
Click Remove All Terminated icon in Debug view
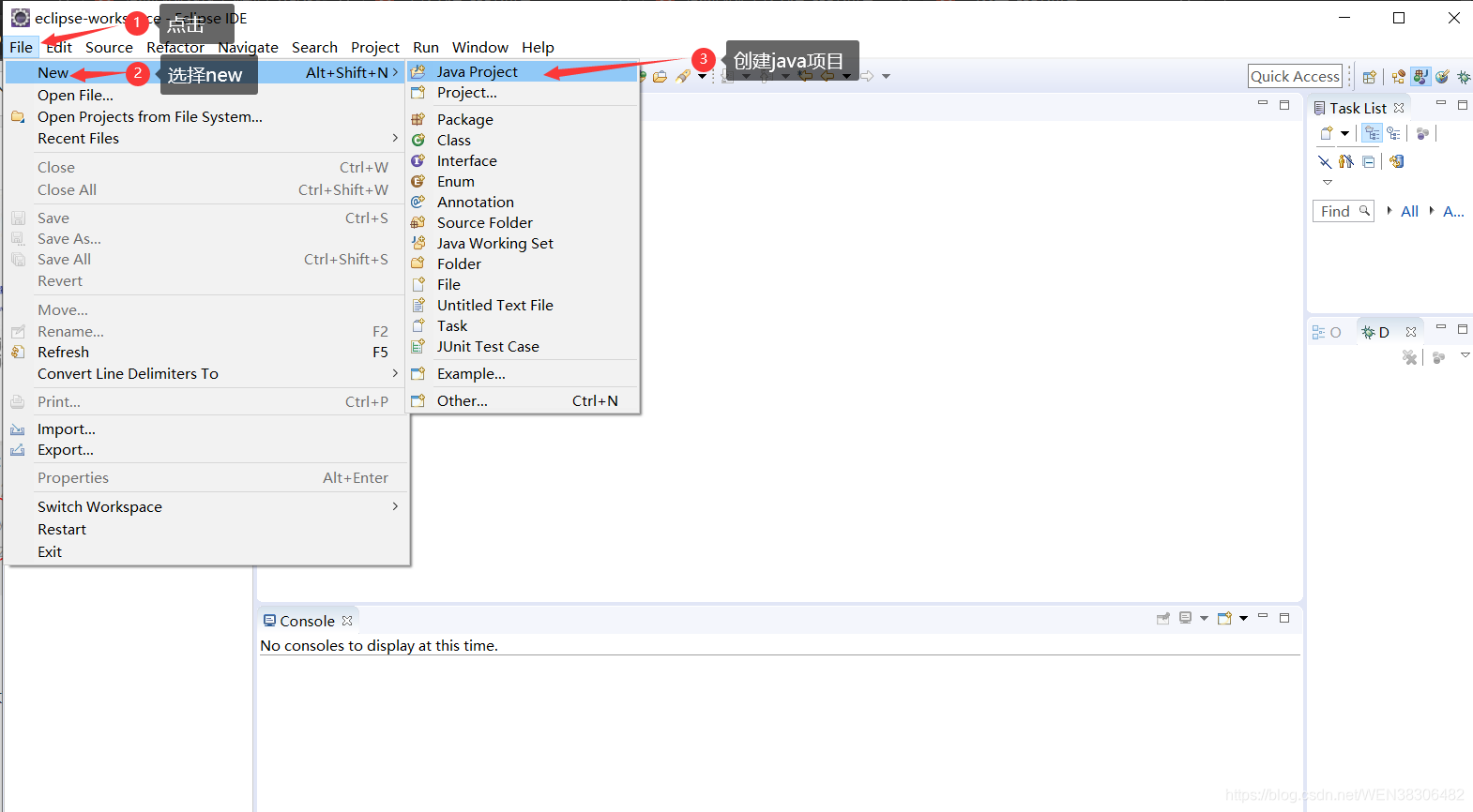click(1409, 357)
